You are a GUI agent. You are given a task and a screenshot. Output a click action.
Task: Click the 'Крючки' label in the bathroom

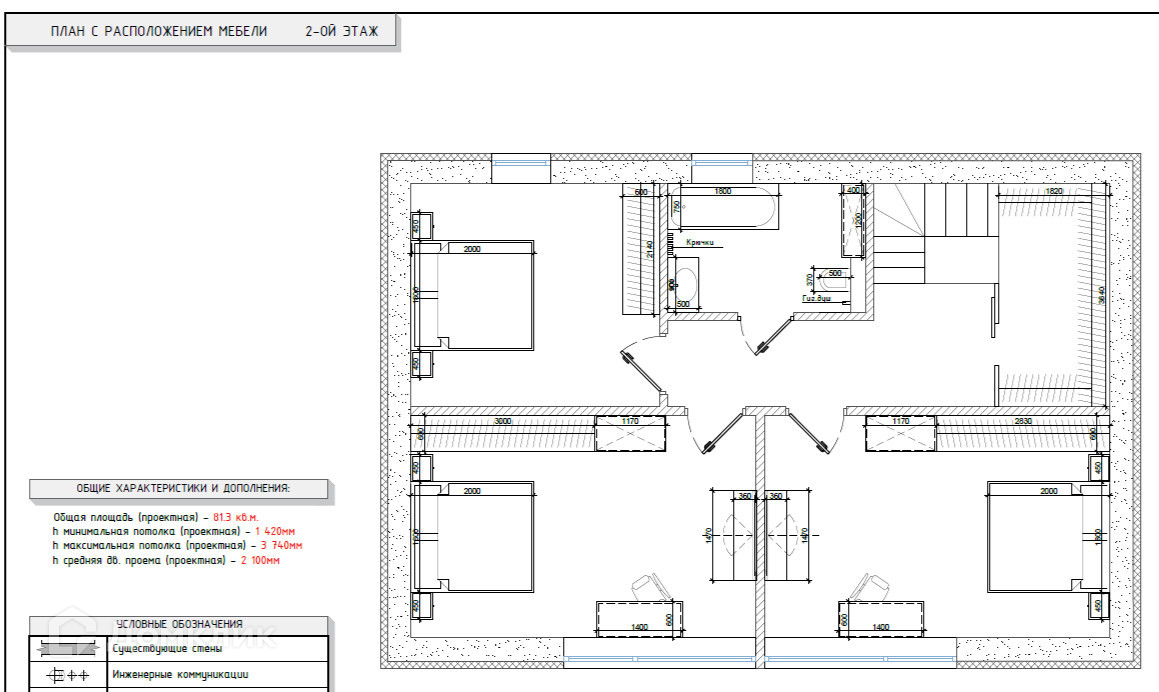[x=699, y=242]
